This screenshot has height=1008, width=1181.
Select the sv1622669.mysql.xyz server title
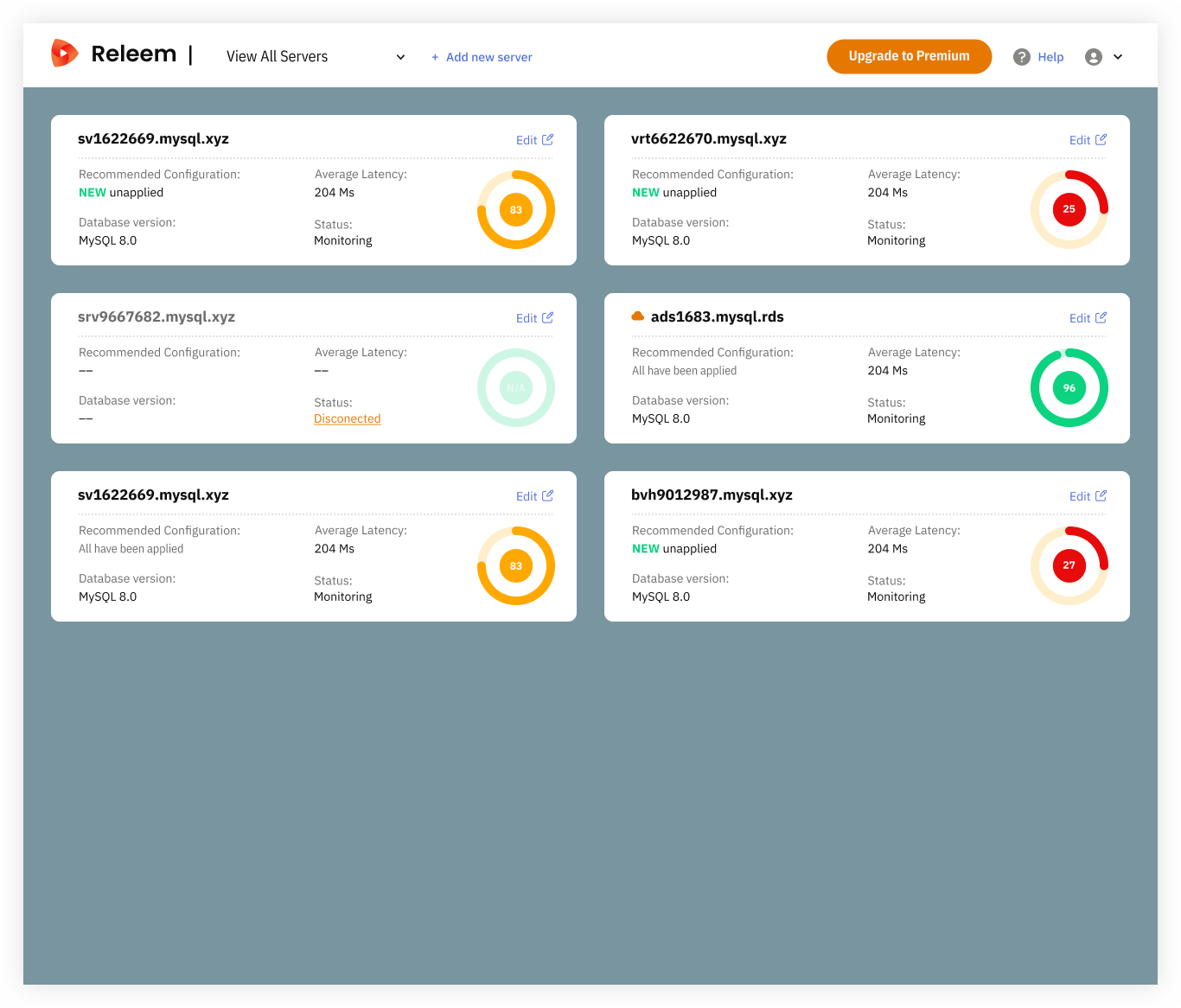[153, 138]
